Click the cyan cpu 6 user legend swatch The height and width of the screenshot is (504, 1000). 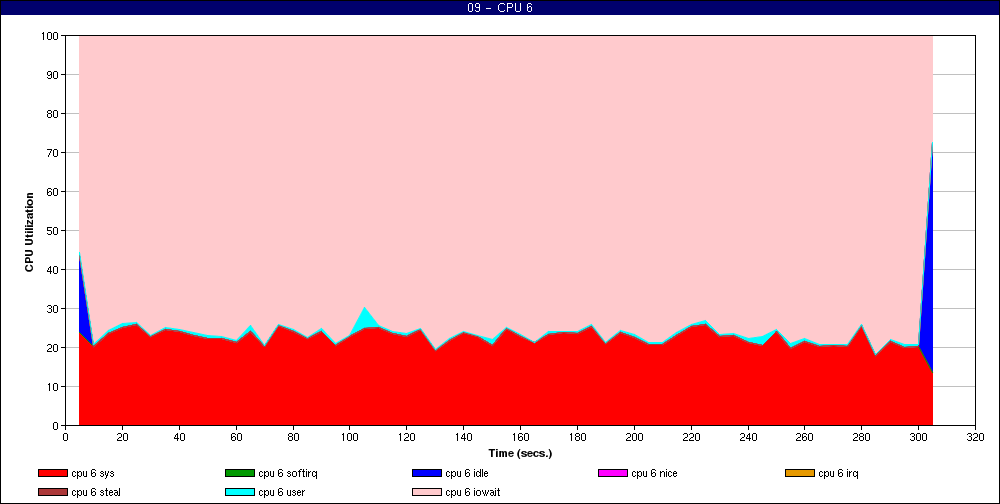pos(239,493)
